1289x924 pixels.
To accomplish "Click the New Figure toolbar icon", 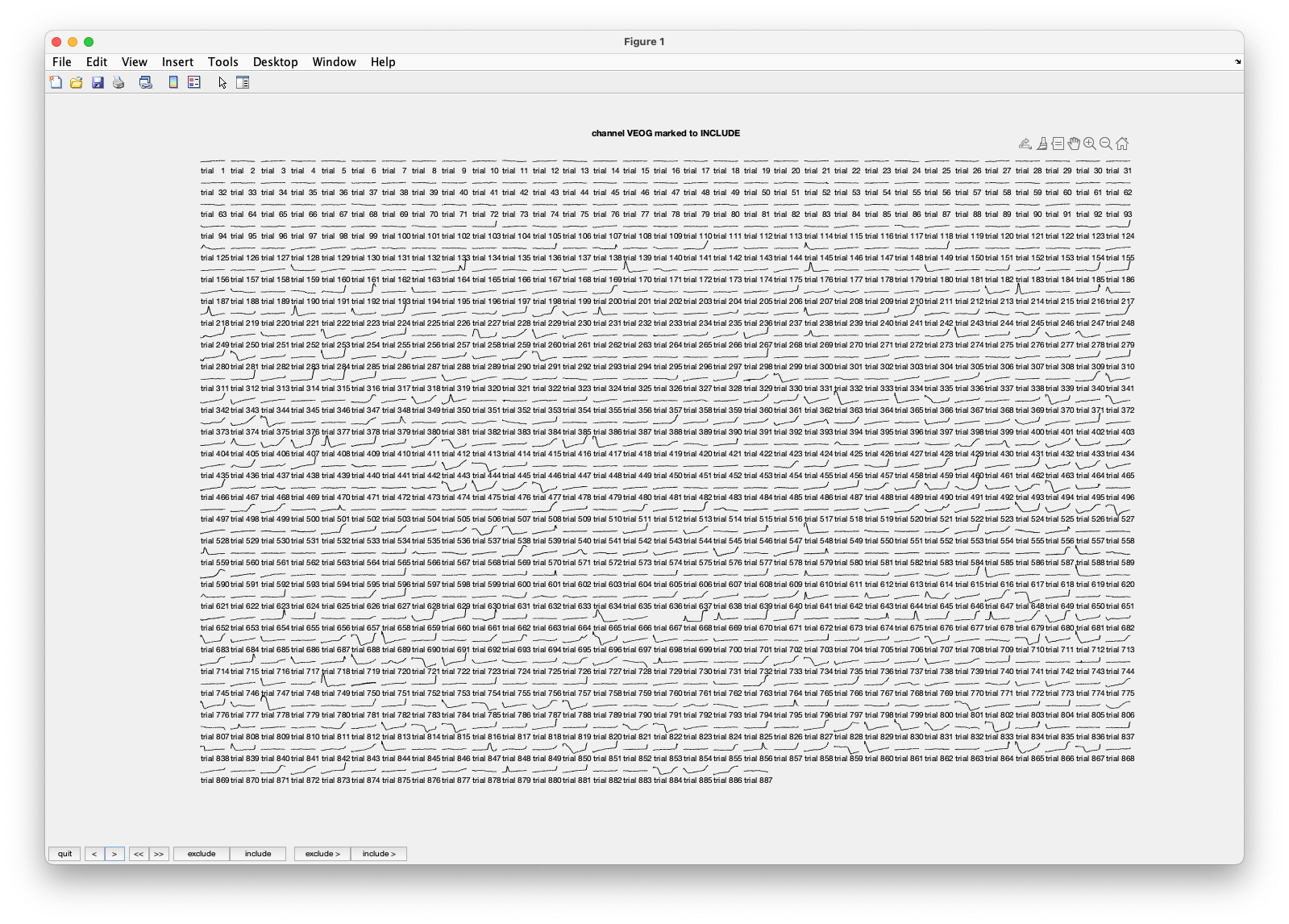I will pyautogui.click(x=56, y=82).
